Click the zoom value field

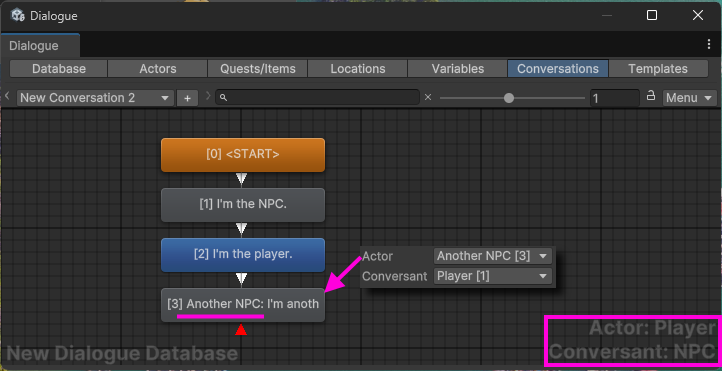pos(615,98)
